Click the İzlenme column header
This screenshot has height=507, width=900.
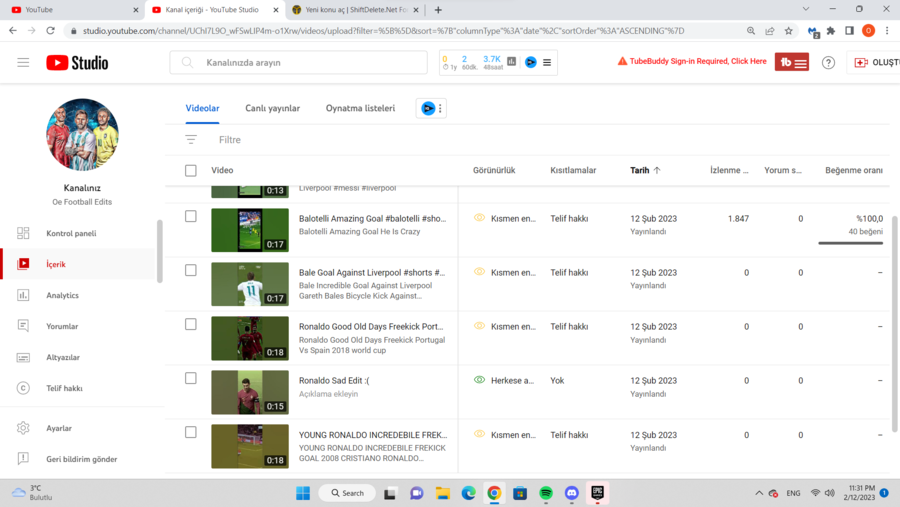click(729, 170)
